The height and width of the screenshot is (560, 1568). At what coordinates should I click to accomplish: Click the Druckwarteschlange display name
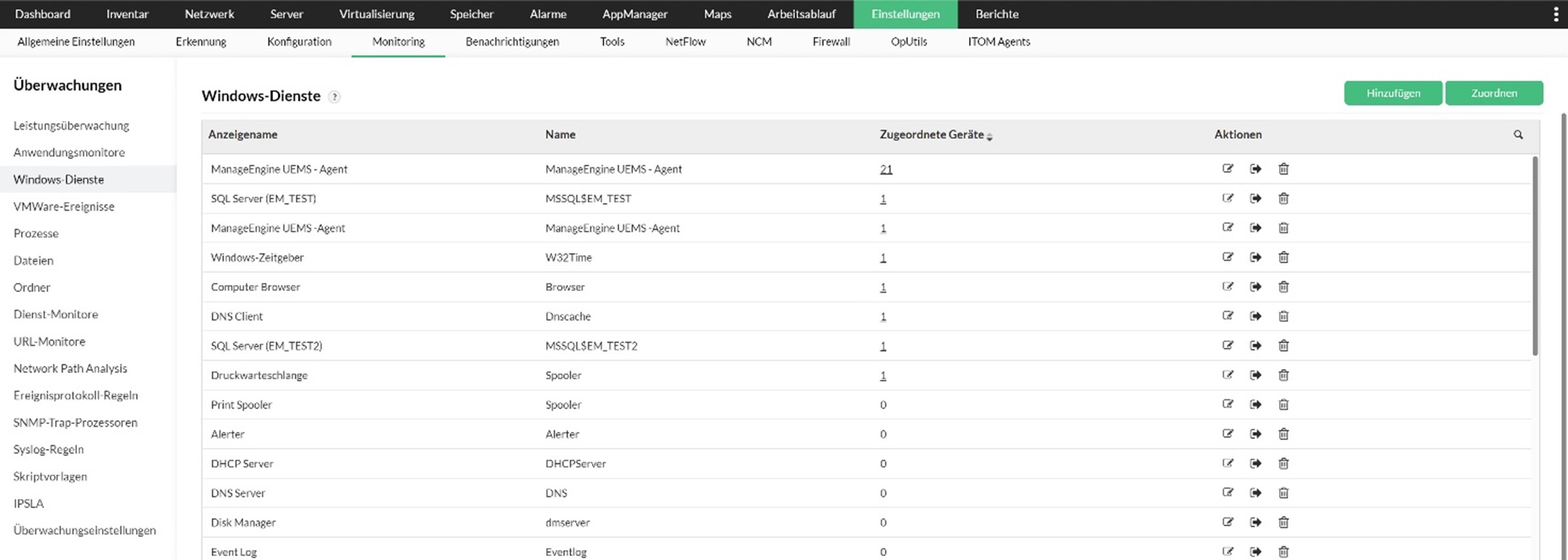259,375
